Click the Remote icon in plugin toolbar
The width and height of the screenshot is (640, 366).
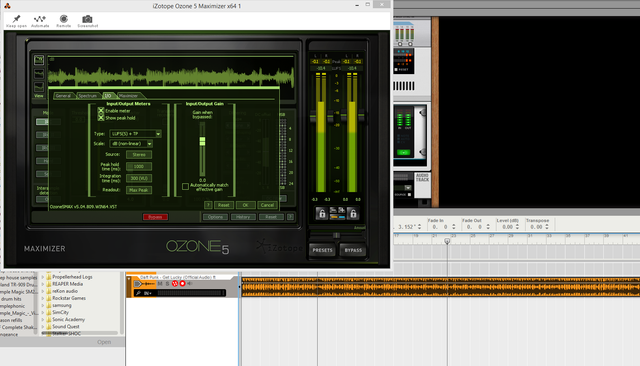63,19
